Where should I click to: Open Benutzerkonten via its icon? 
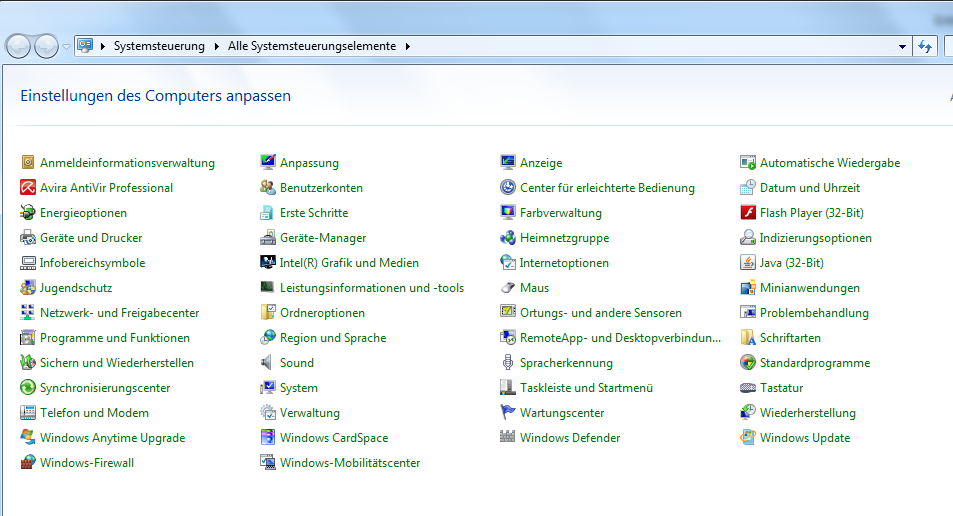point(268,187)
